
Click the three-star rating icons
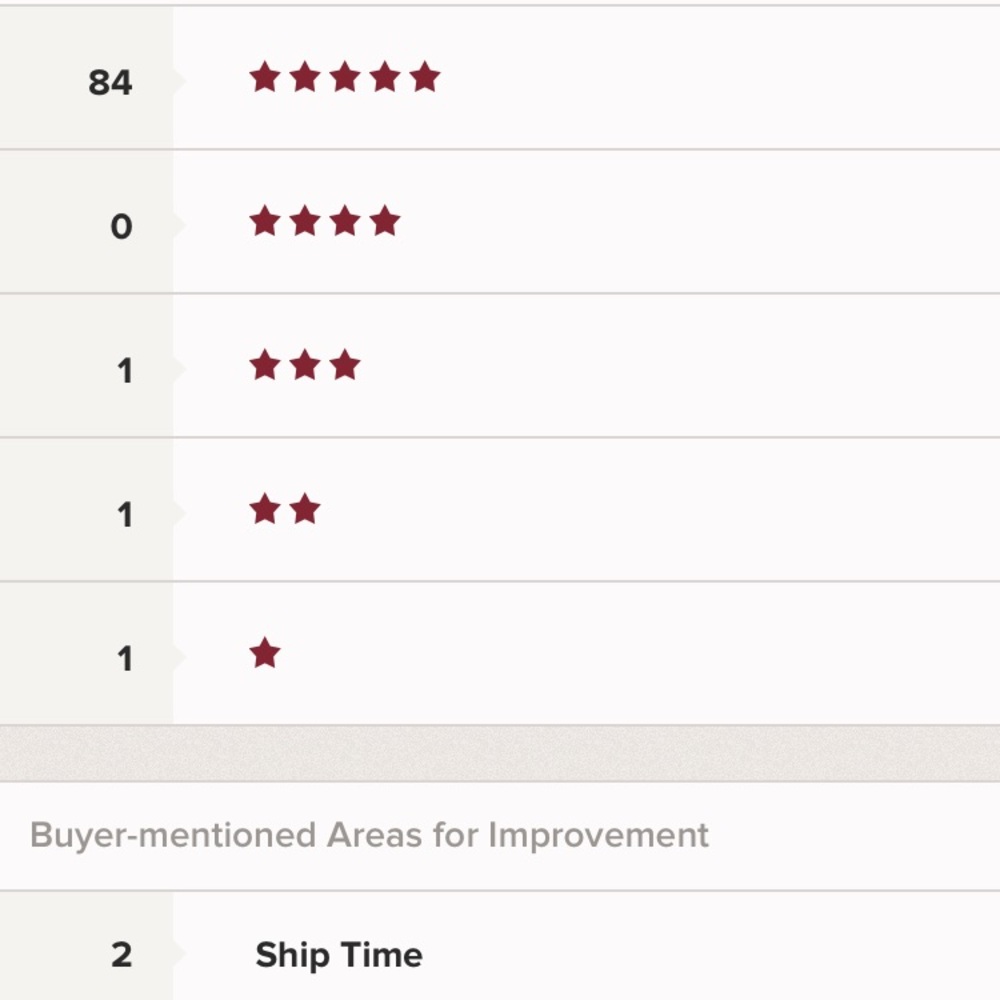tap(304, 365)
